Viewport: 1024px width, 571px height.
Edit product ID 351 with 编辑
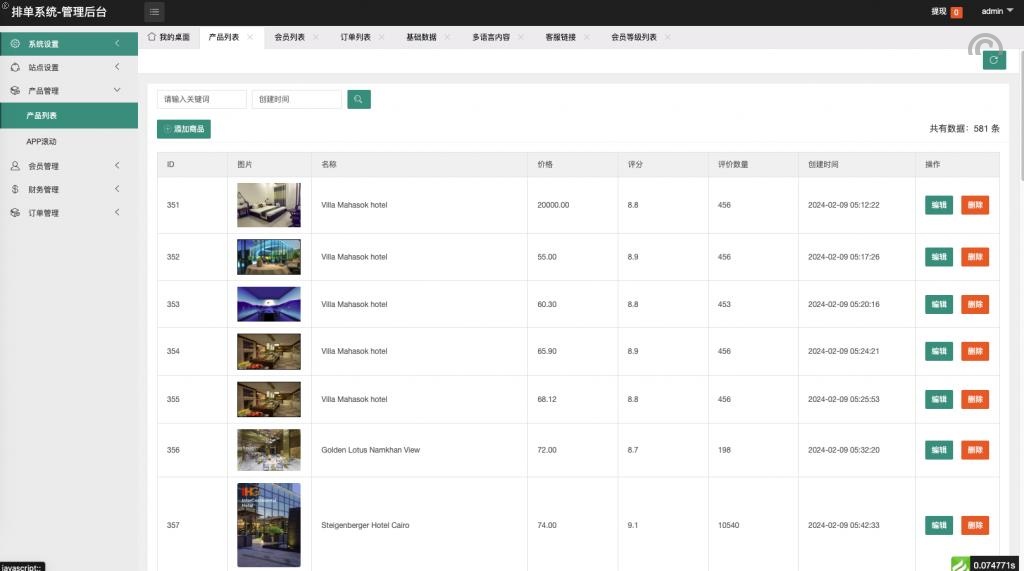point(938,205)
